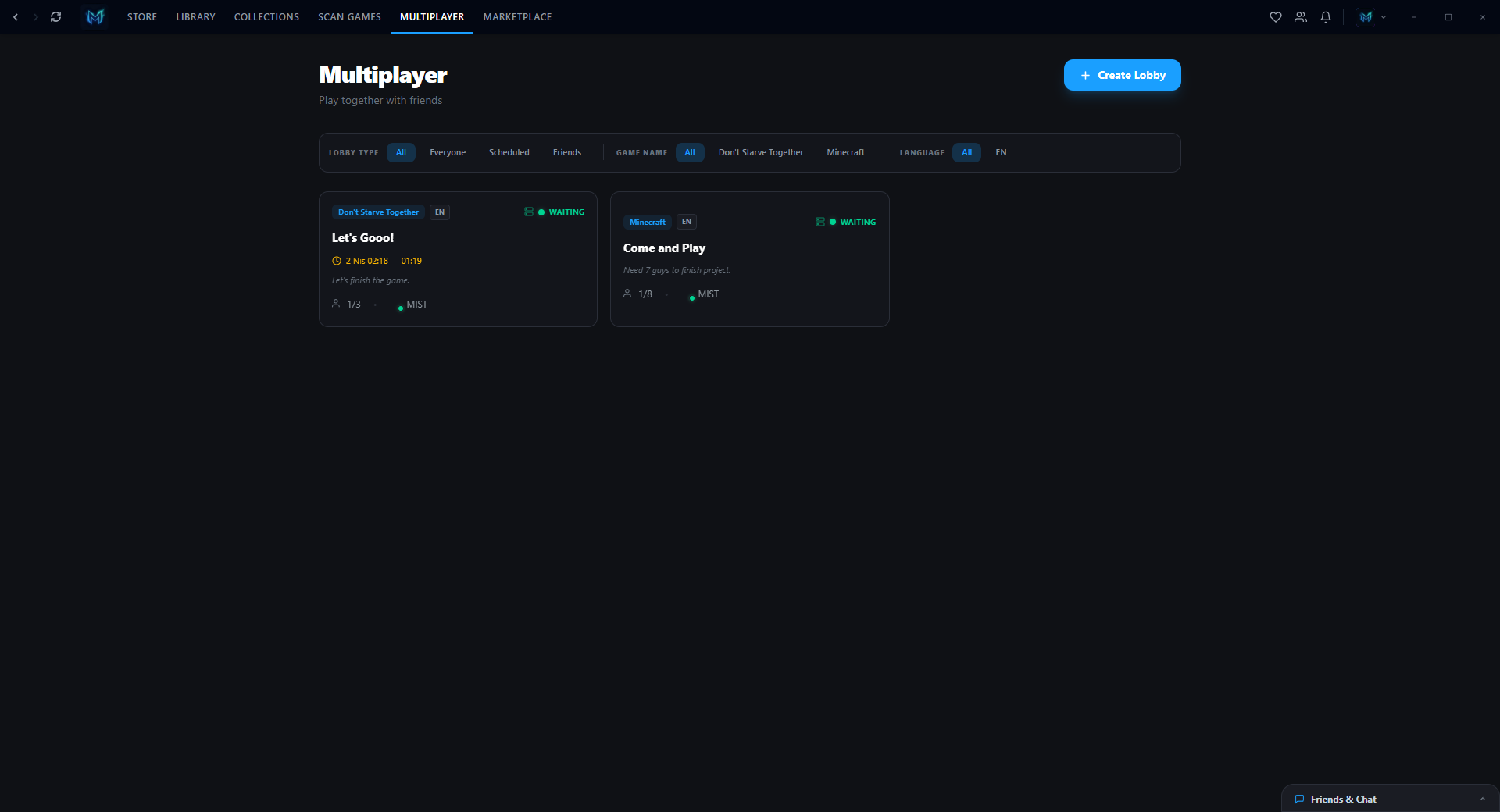The width and height of the screenshot is (1500, 812).
Task: Select All under Game Name filter
Action: pos(690,152)
